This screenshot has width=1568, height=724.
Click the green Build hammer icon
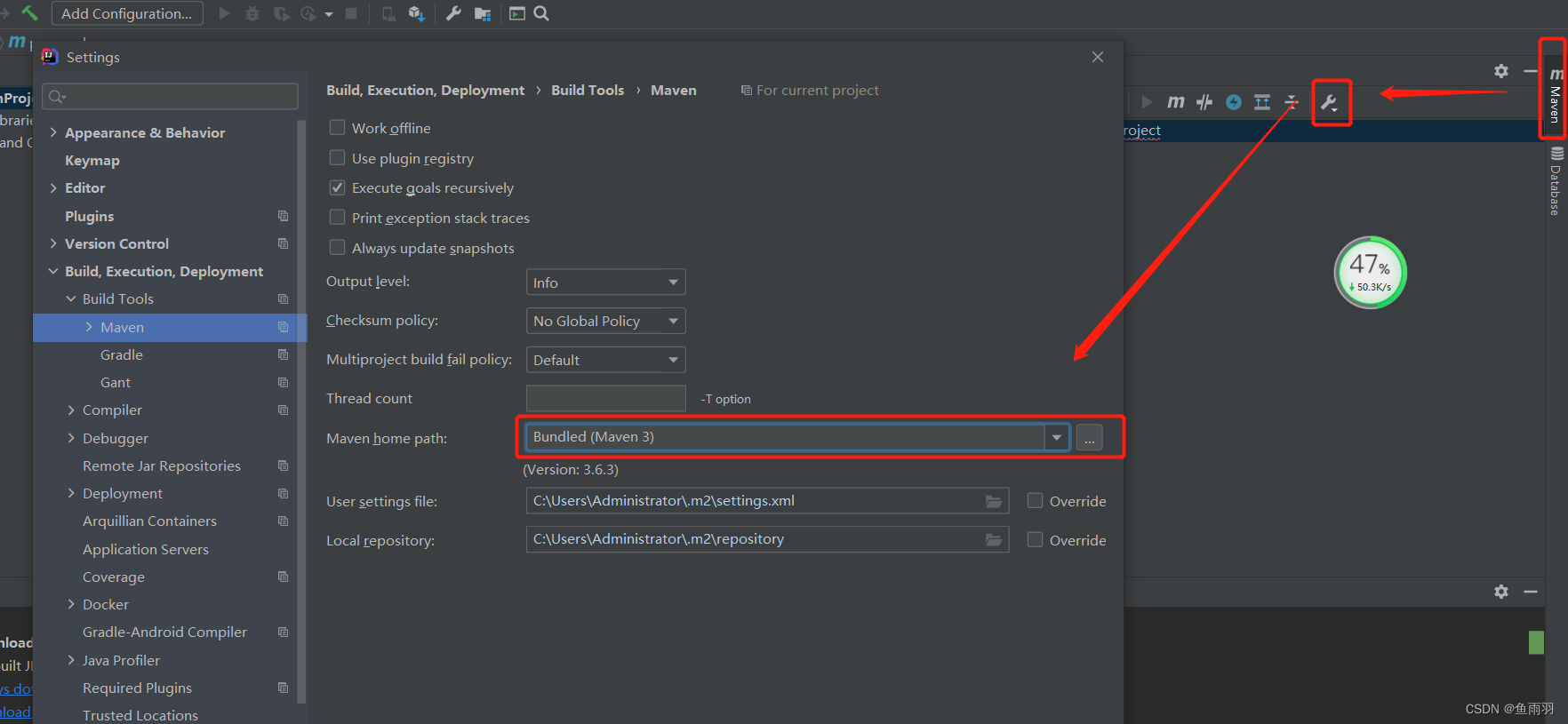click(x=30, y=12)
